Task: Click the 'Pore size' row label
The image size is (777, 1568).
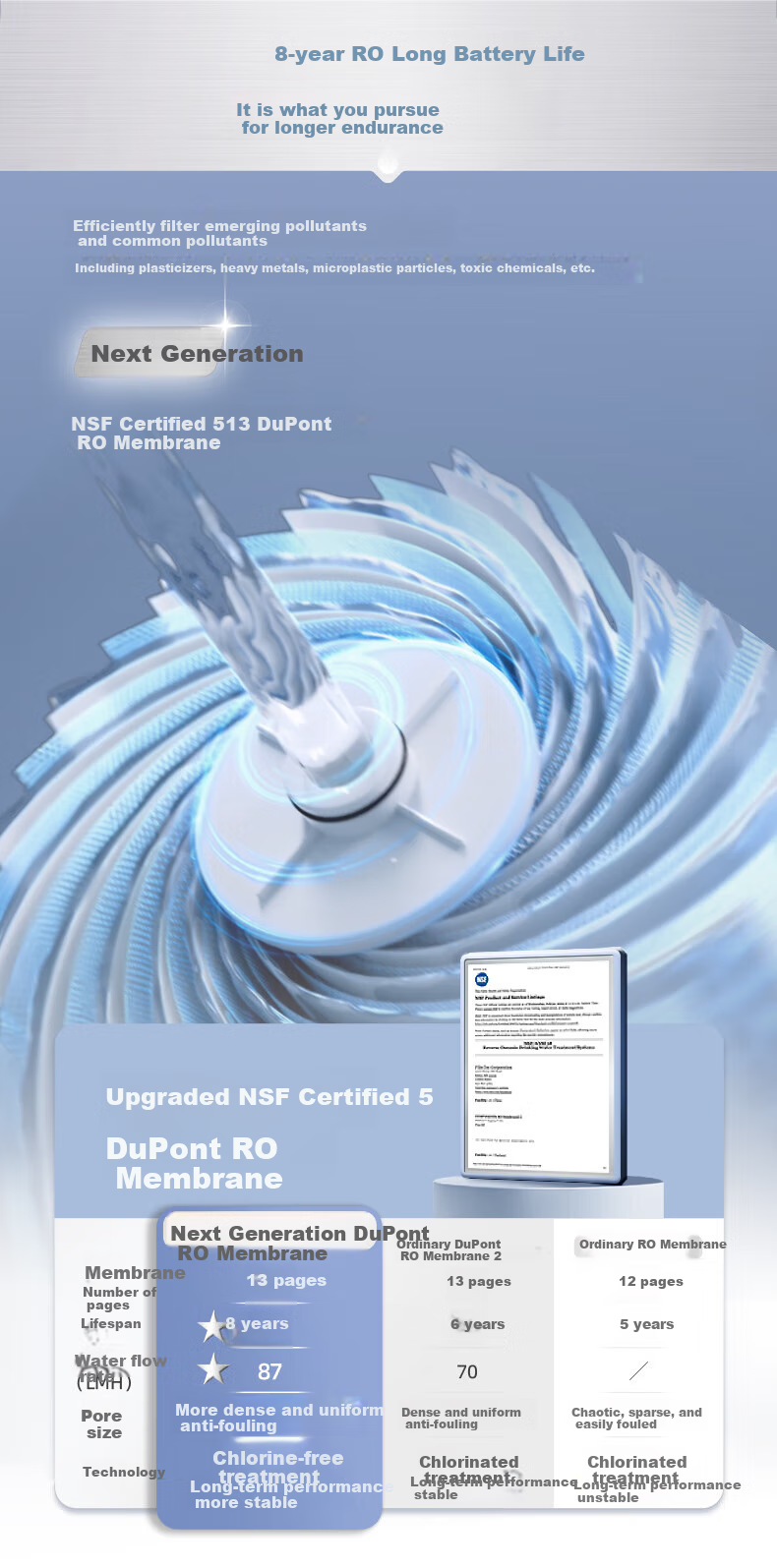Action: (102, 1423)
